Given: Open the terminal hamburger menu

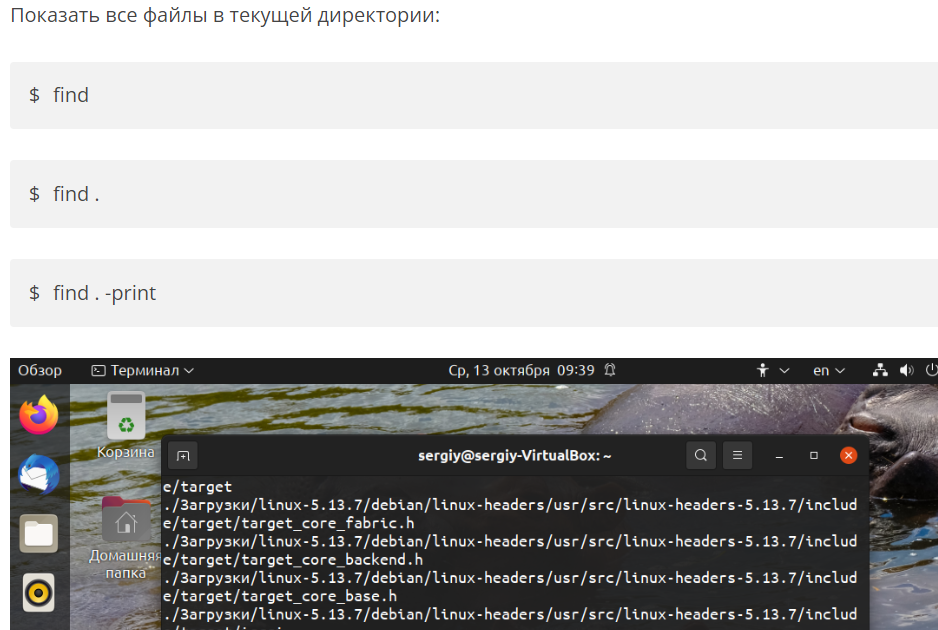Looking at the screenshot, I should (738, 455).
